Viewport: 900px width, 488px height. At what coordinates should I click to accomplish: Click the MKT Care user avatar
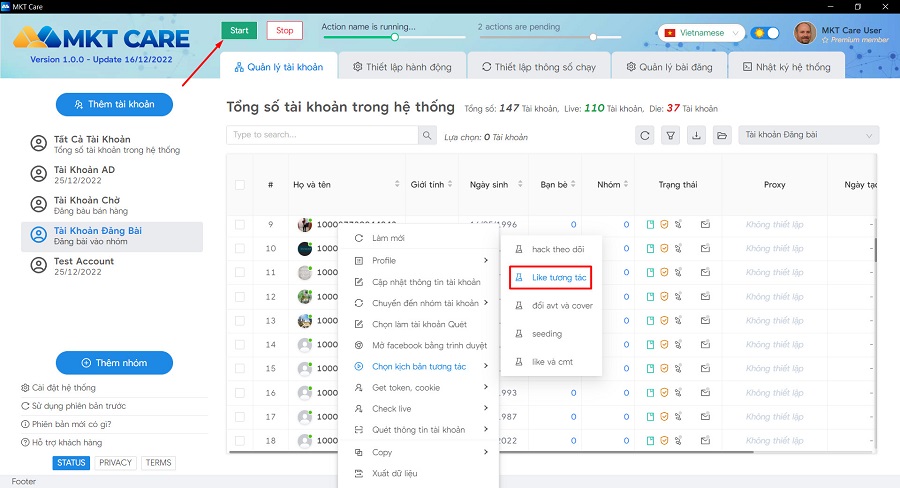point(804,34)
